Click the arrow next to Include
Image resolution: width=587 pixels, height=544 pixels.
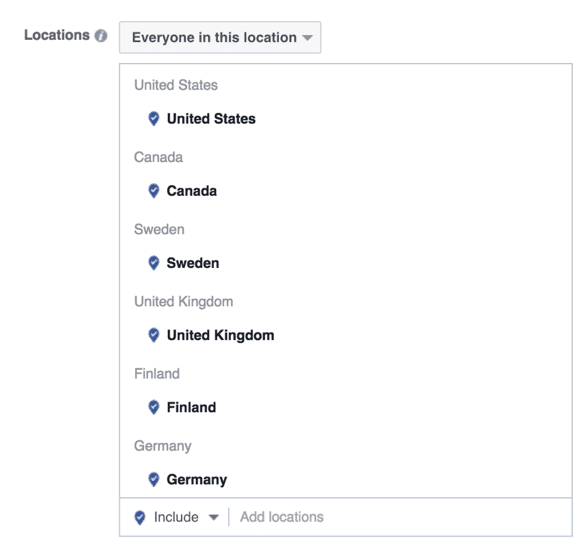pos(214,518)
